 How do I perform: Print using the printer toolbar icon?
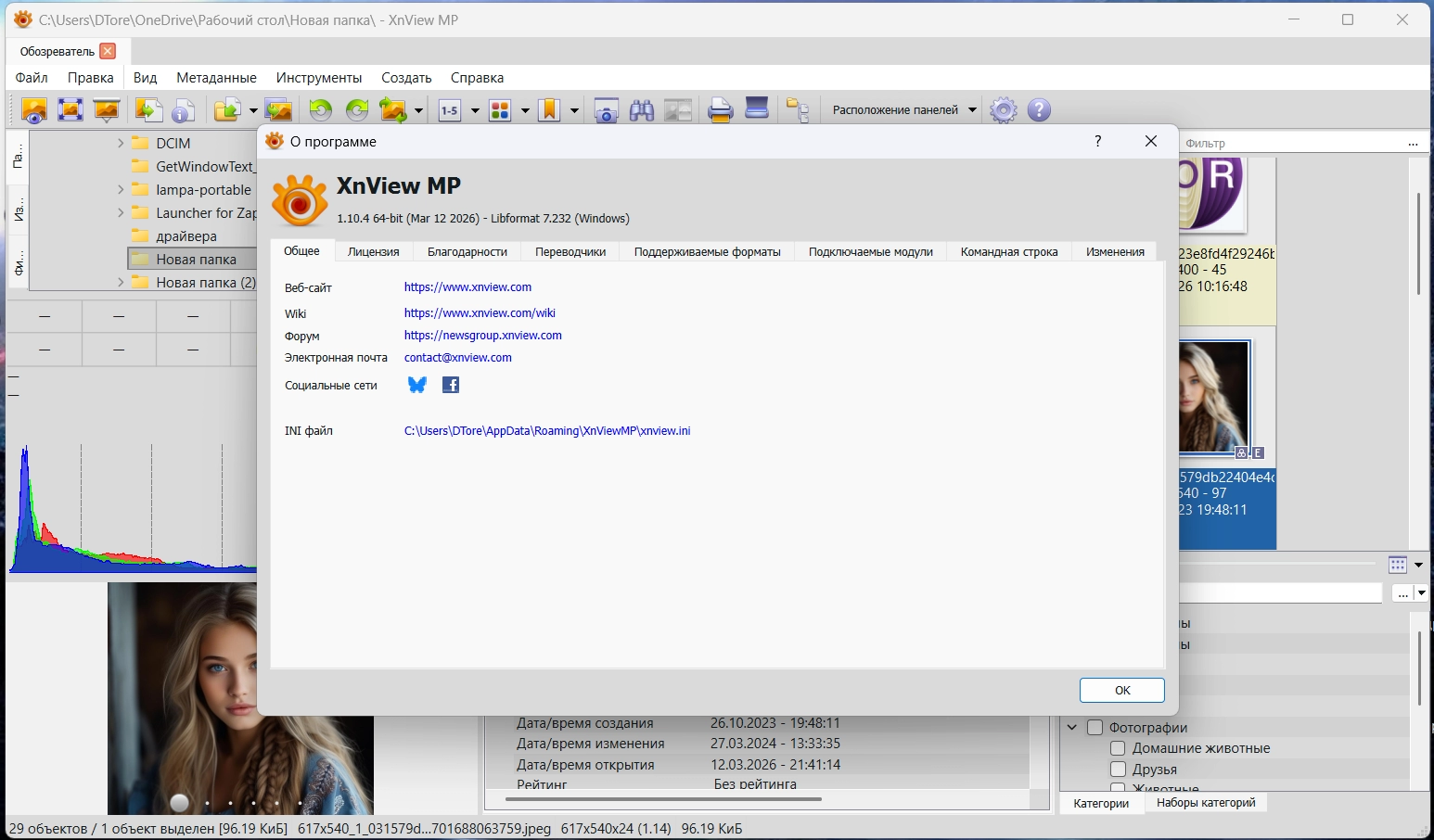click(x=721, y=110)
